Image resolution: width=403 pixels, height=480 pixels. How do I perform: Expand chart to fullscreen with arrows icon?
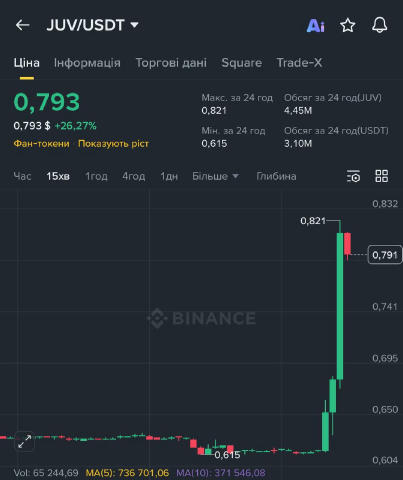pos(25,442)
